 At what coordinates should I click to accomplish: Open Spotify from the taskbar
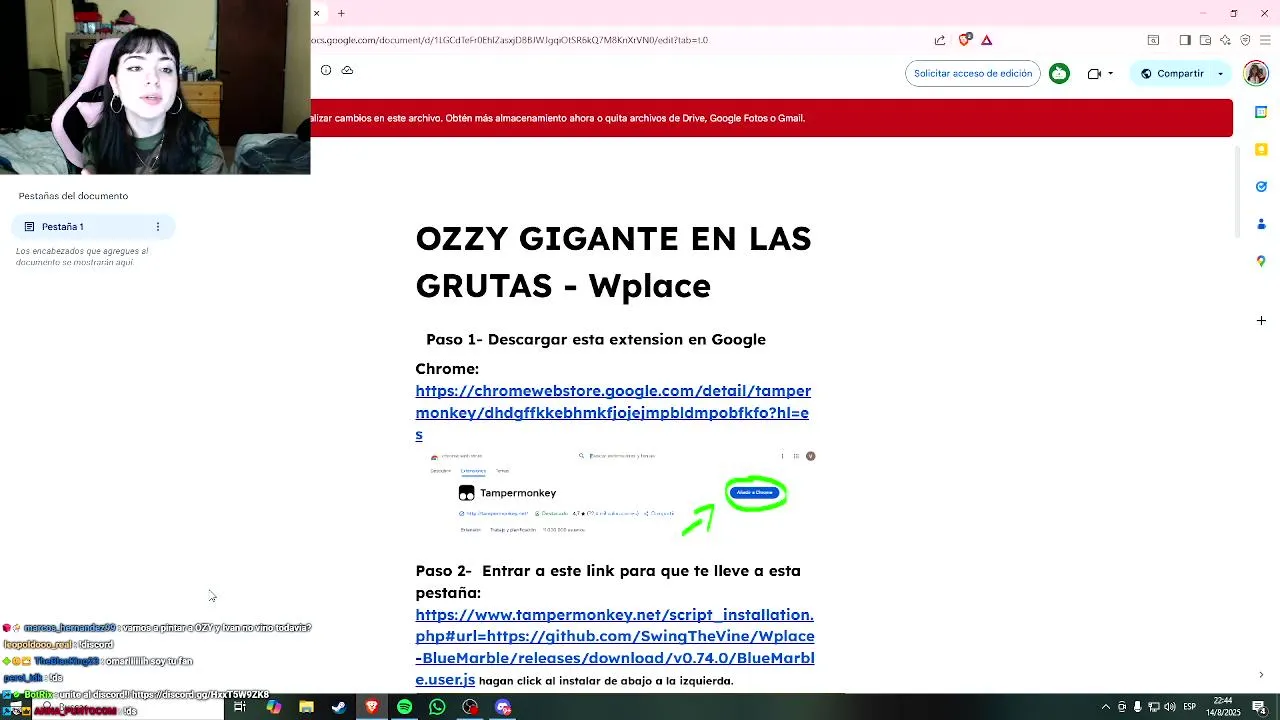(x=404, y=707)
